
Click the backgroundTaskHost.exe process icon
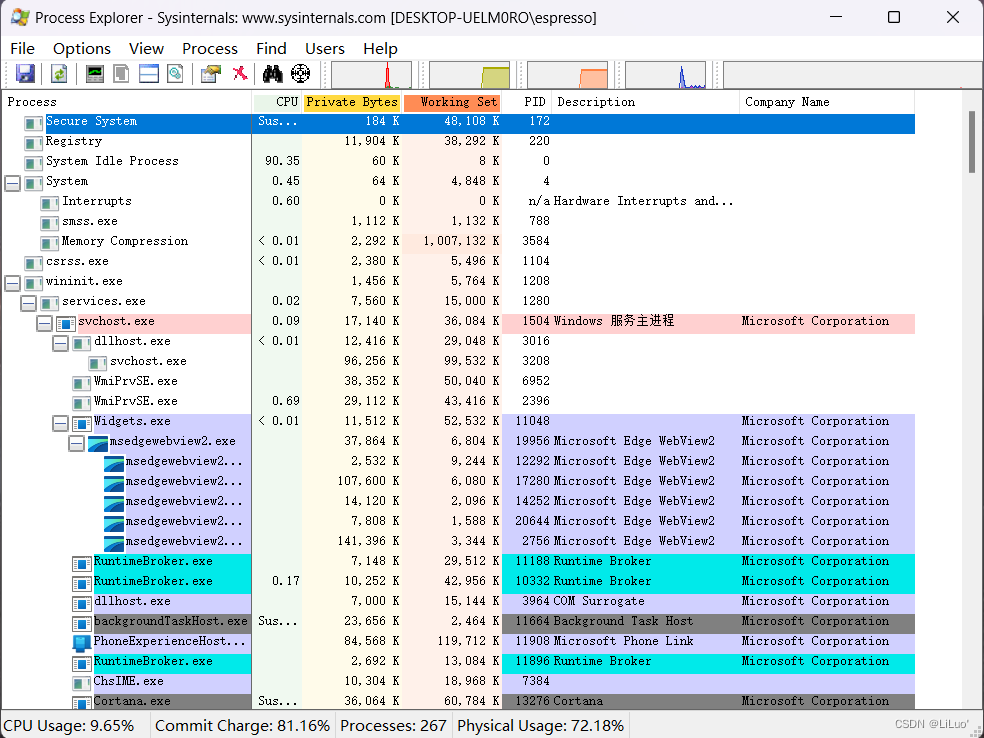coord(82,623)
